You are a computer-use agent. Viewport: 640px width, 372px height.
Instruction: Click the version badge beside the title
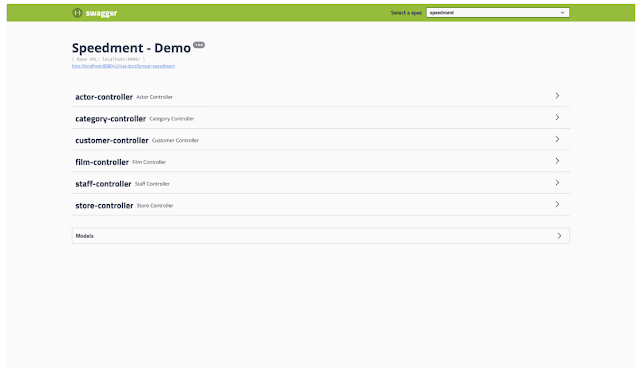(x=199, y=45)
